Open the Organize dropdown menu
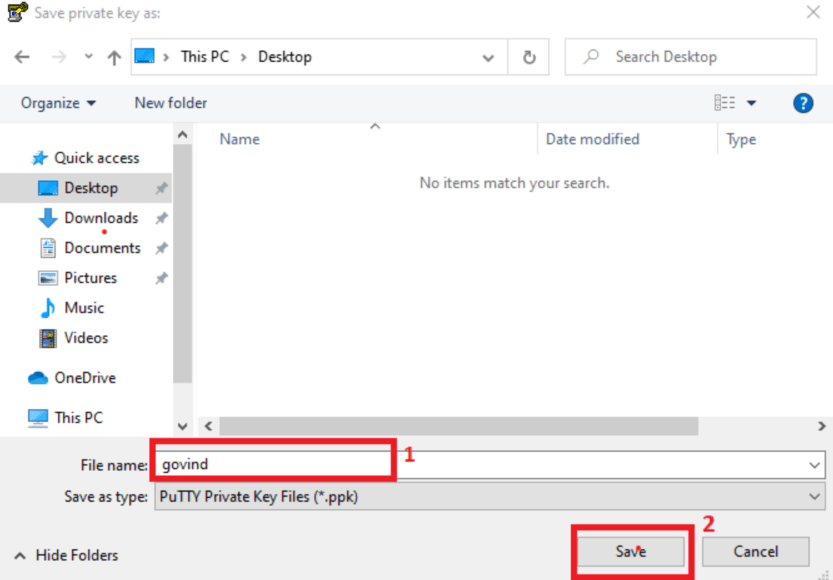 coord(57,103)
